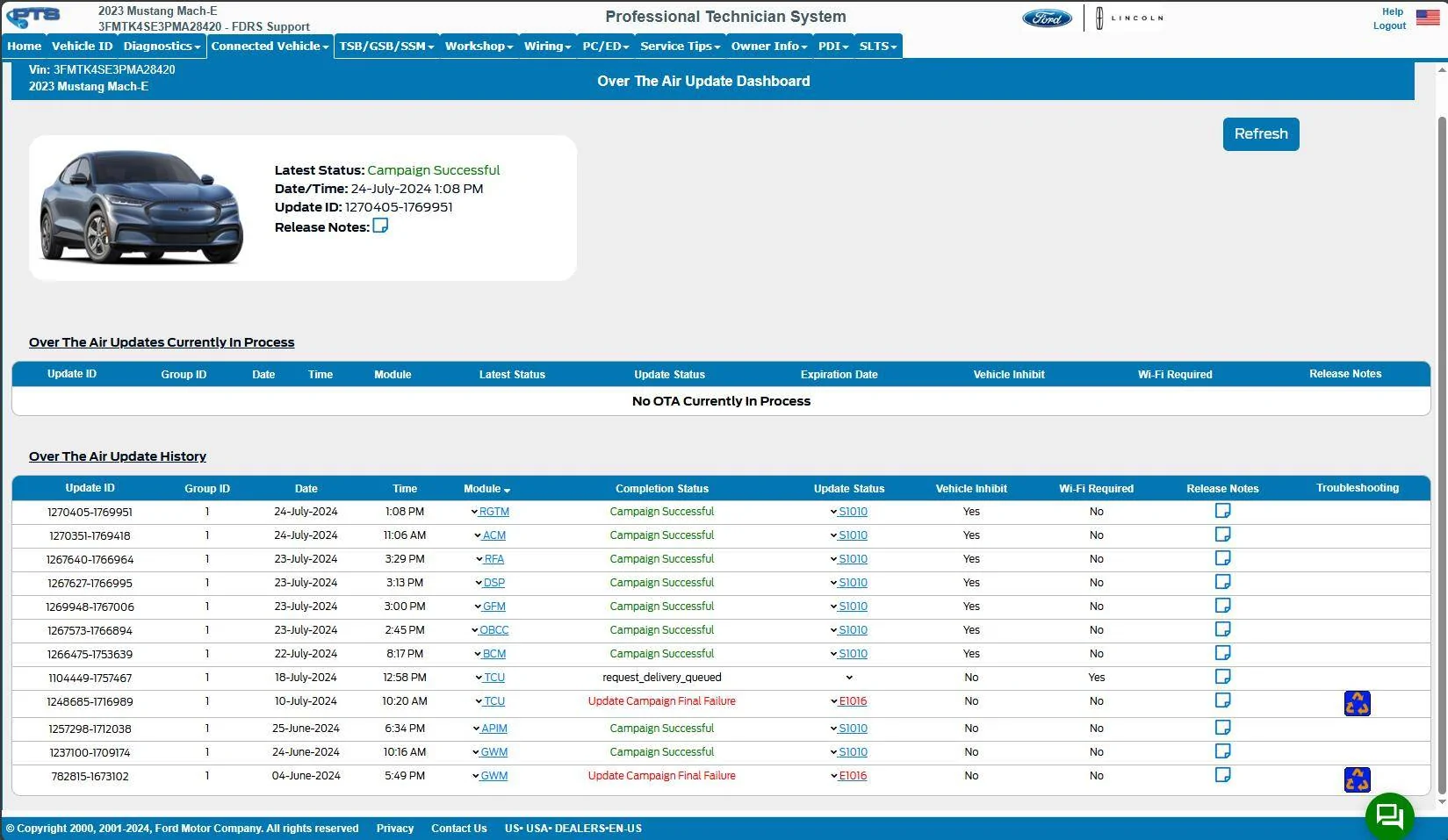Click the Refresh button
This screenshot has height=840, width=1448.
tap(1261, 134)
